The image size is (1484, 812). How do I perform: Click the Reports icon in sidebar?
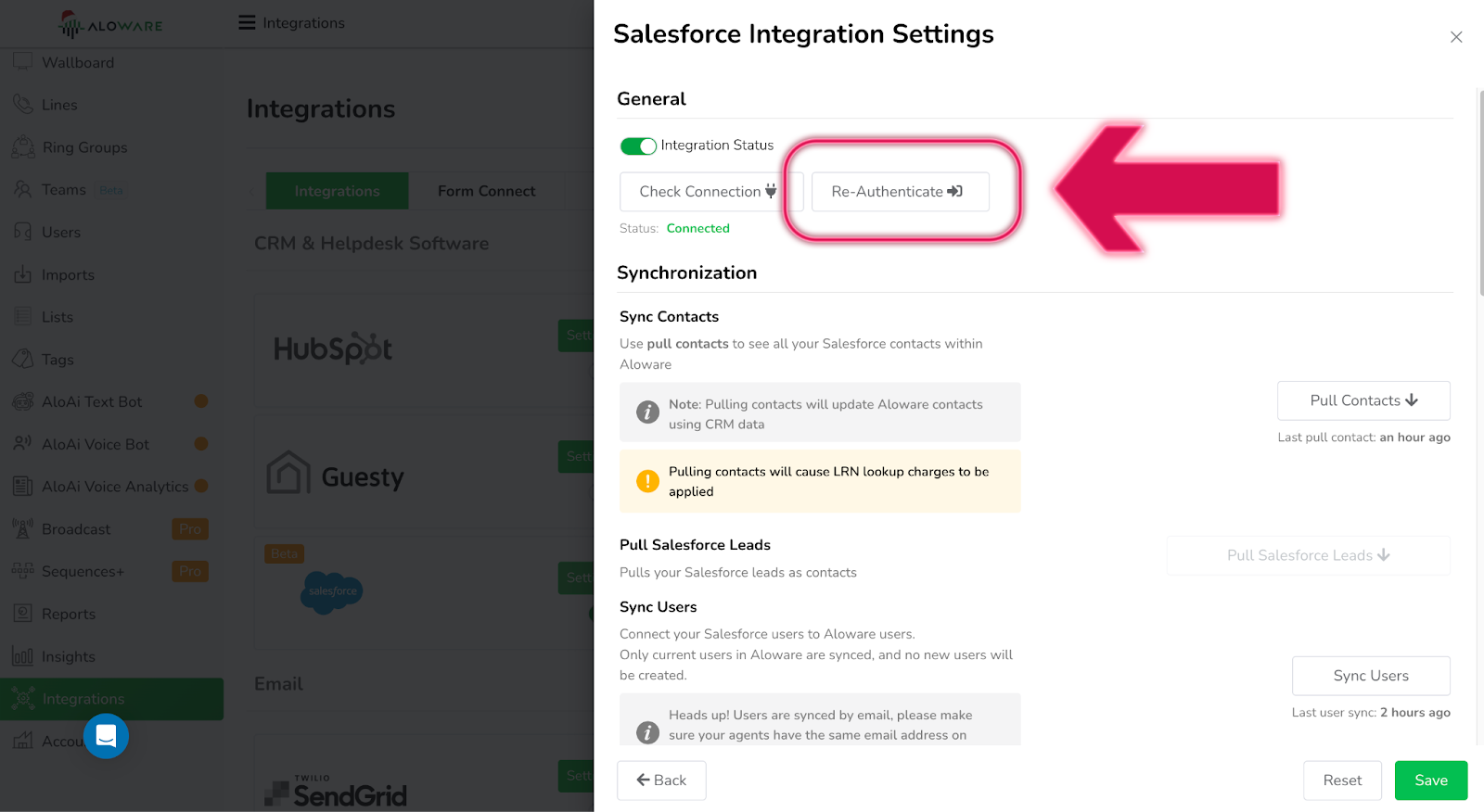click(23, 613)
